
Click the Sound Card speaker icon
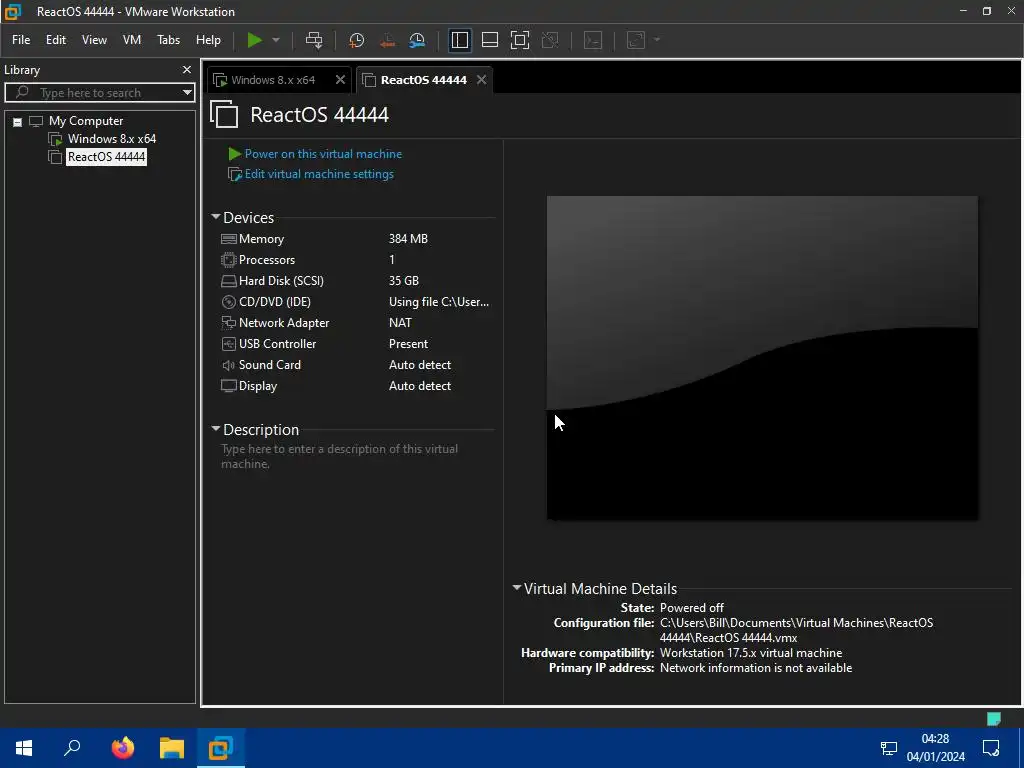pyautogui.click(x=229, y=365)
